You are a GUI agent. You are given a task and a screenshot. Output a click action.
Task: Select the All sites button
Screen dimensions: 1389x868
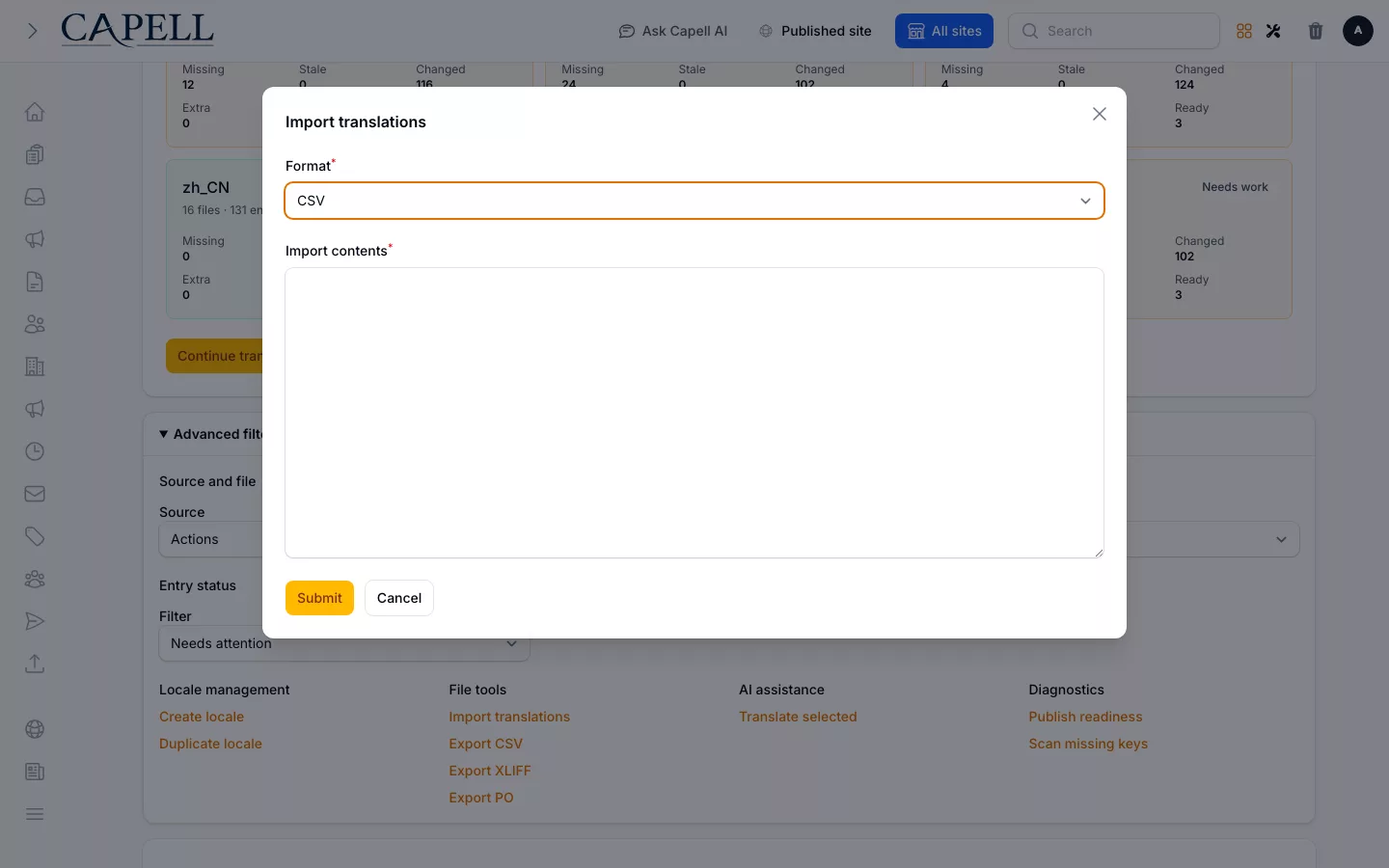point(944,31)
